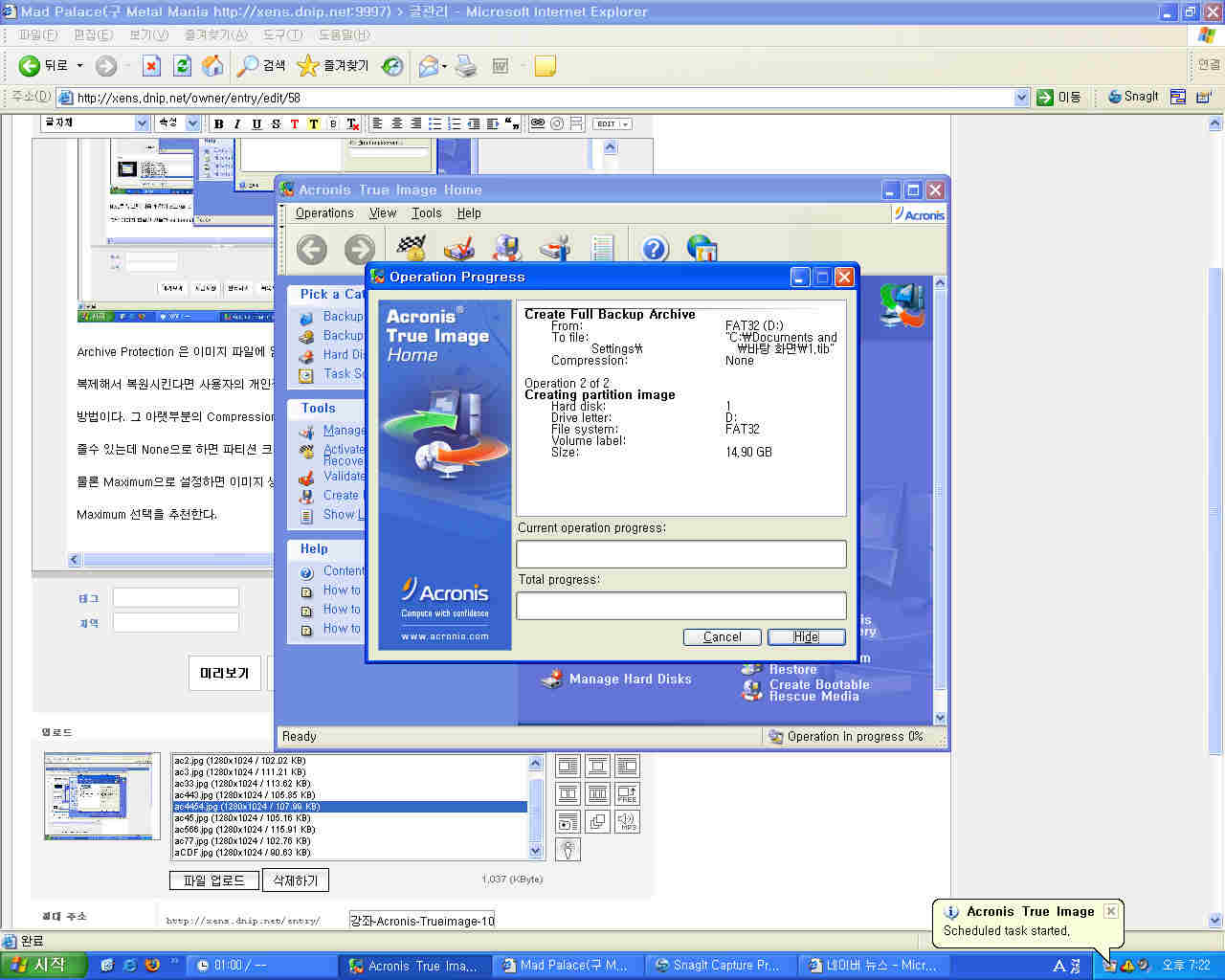Click the MP3 speaker insert icon
The width and height of the screenshot is (1225, 980).
click(627, 821)
